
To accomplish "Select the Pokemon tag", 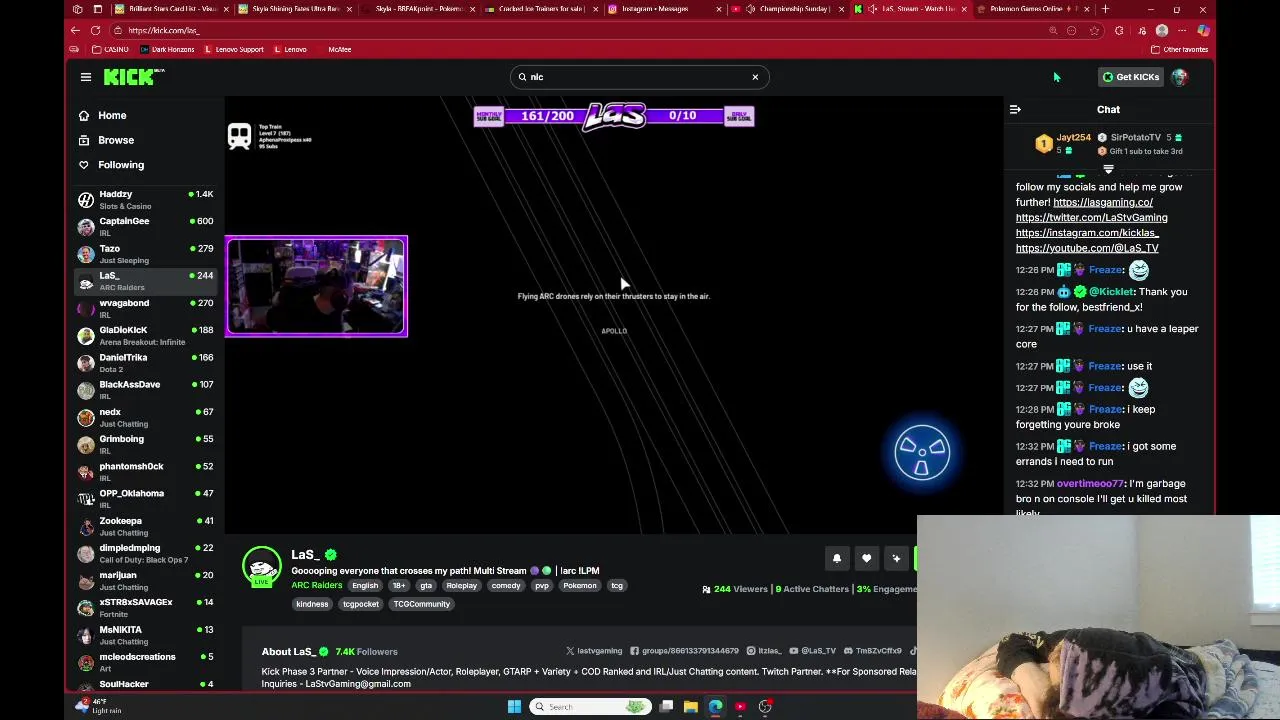I will (x=580, y=586).
